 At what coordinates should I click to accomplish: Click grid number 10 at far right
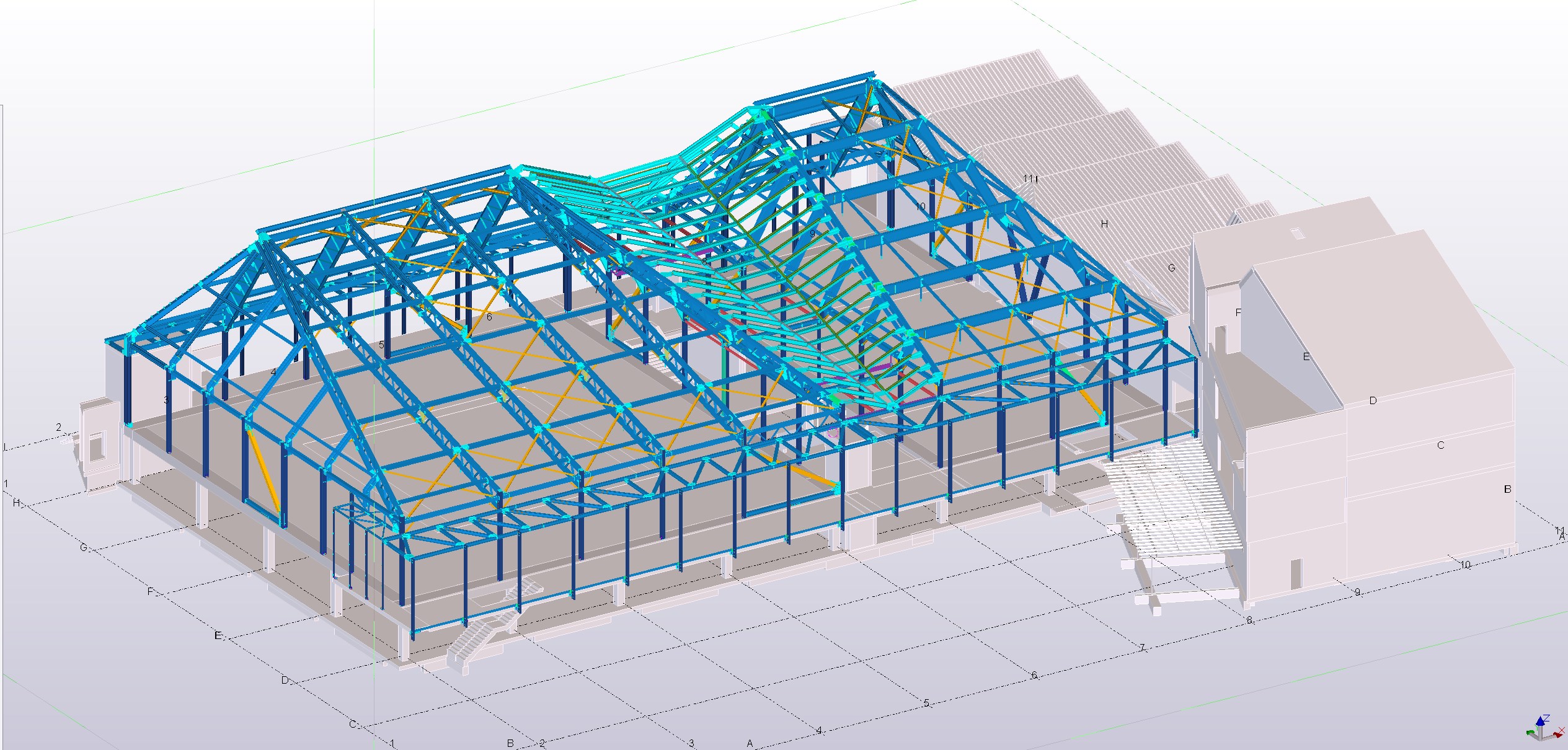click(x=1465, y=565)
